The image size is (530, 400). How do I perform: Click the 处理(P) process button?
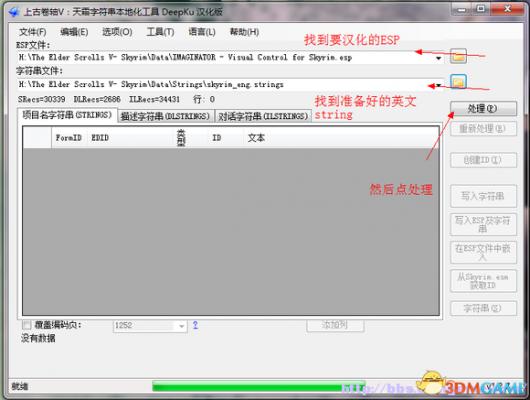click(x=483, y=109)
